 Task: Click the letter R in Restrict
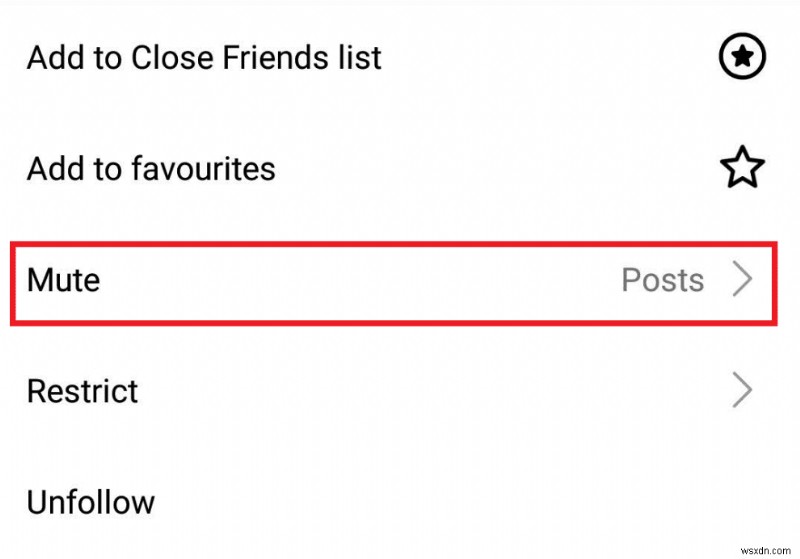pyautogui.click(x=37, y=390)
